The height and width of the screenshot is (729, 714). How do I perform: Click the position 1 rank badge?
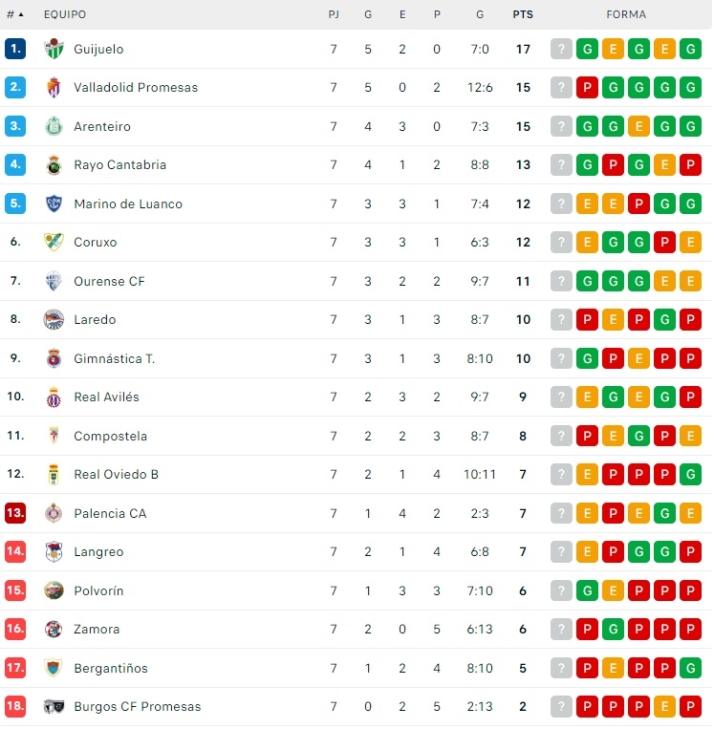[15, 49]
